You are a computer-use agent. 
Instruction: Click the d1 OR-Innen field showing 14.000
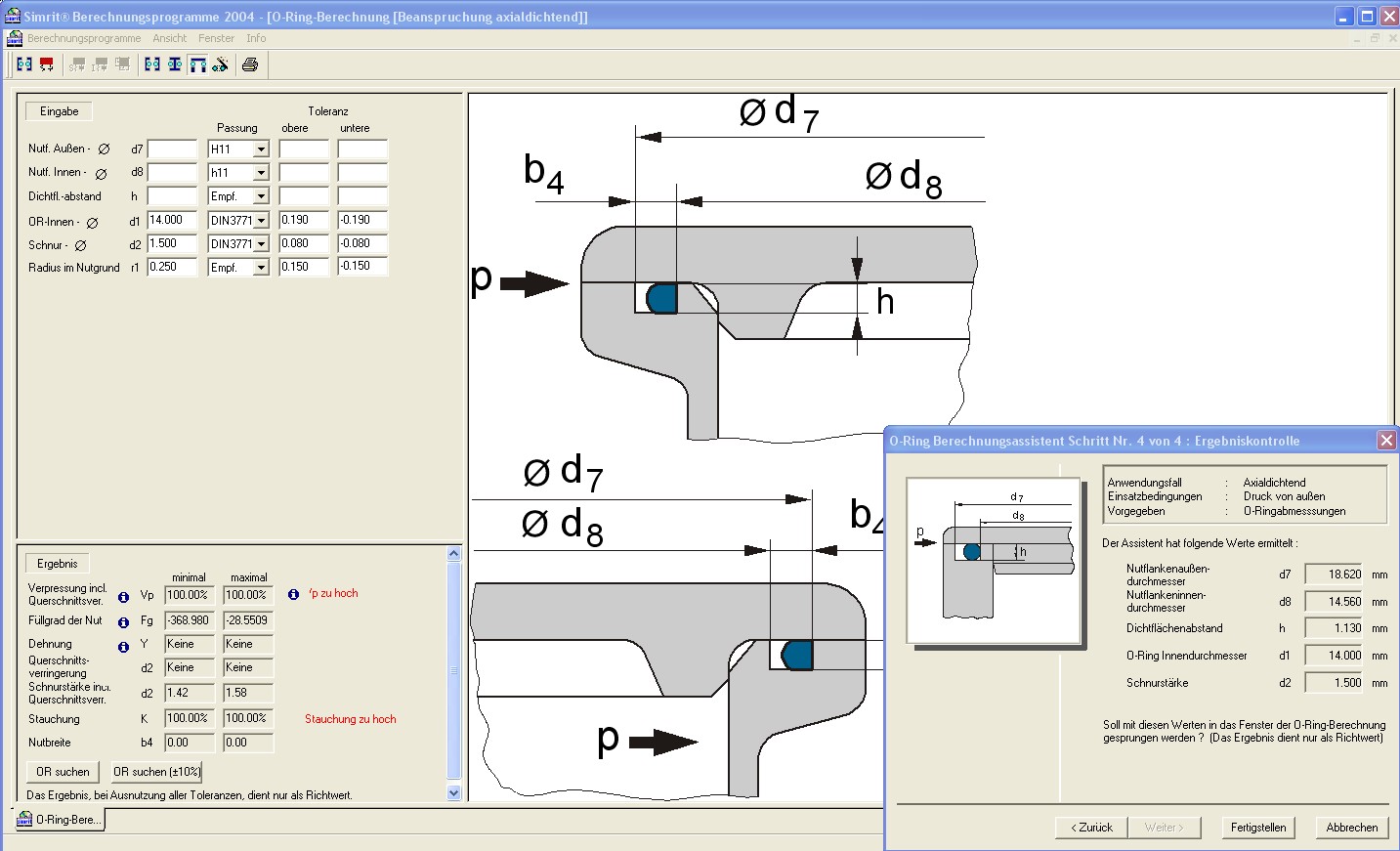pyautogui.click(x=172, y=221)
